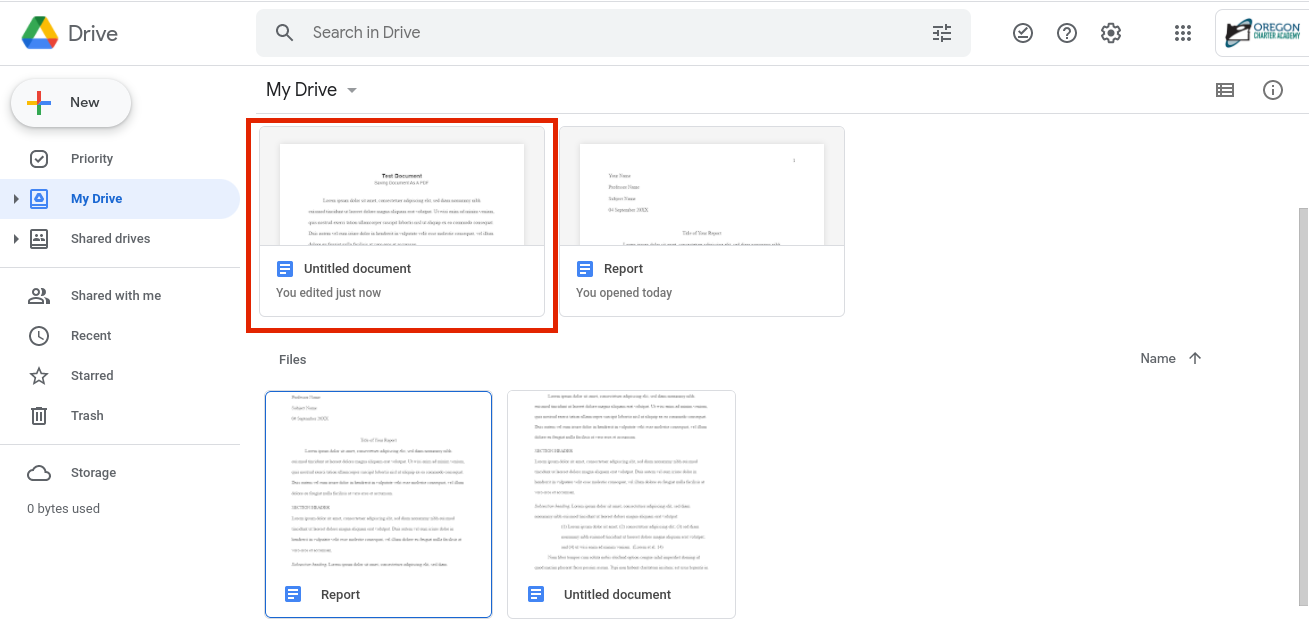
Task: Open the suggested Report document card
Action: 702,221
